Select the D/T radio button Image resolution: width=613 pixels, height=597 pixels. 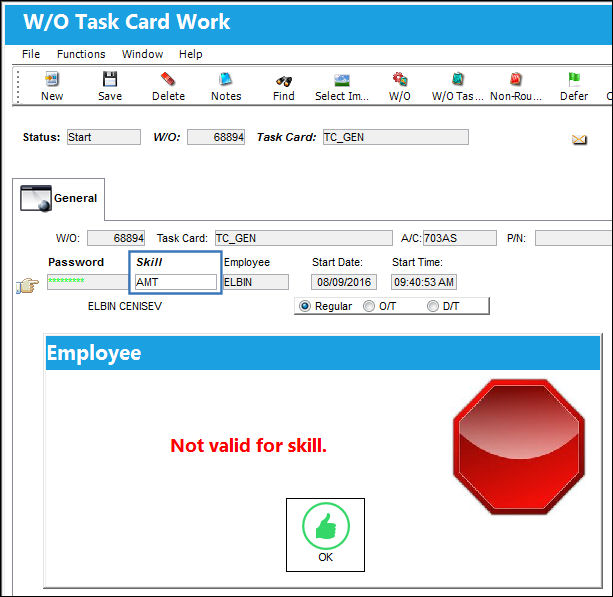[x=433, y=306]
